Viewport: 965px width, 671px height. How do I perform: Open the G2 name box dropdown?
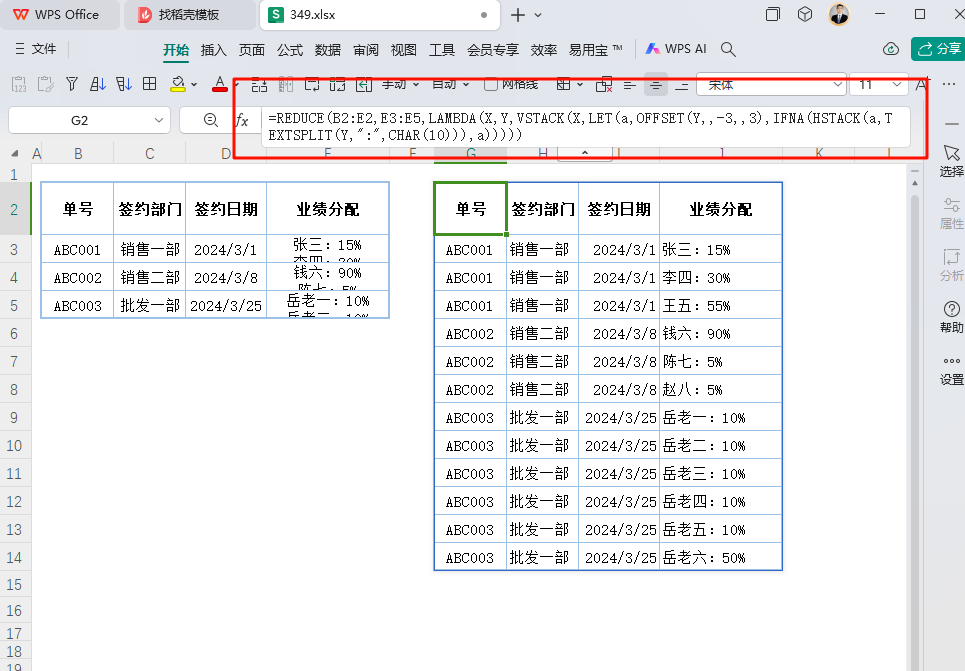(159, 120)
